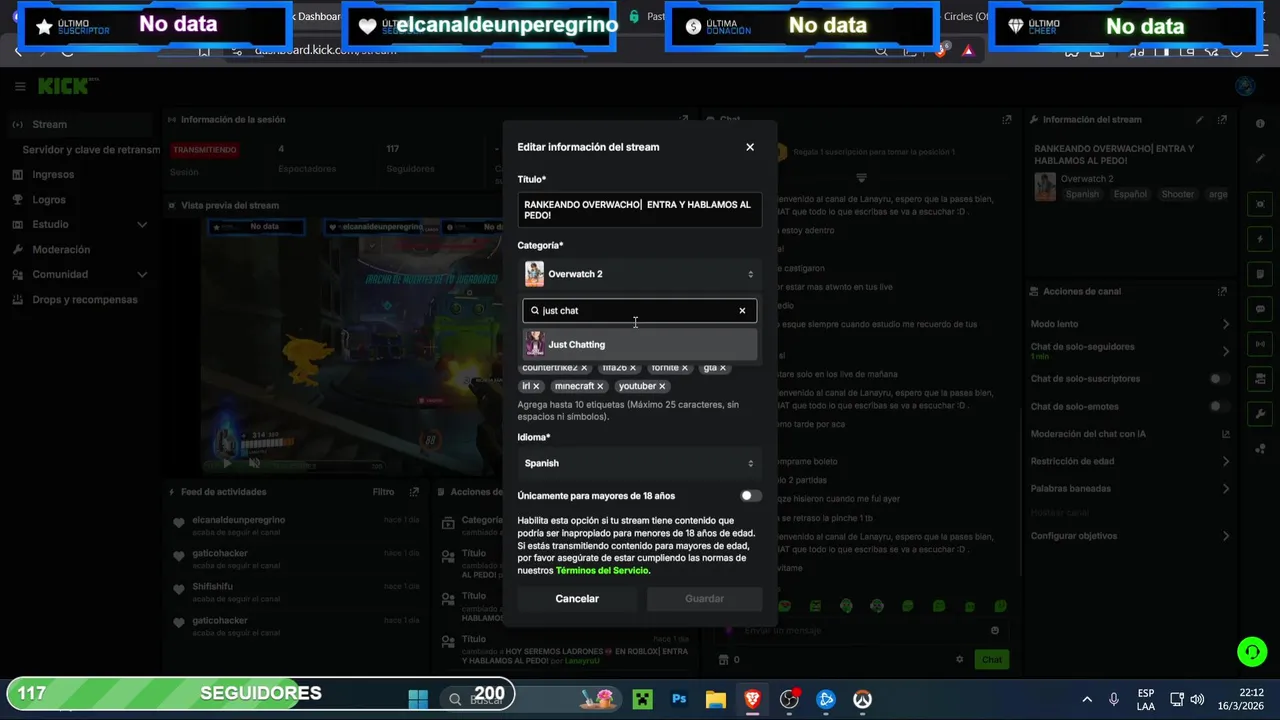Viewport: 1280px width, 720px height.
Task: Clear the category search text with X
Action: click(x=742, y=311)
